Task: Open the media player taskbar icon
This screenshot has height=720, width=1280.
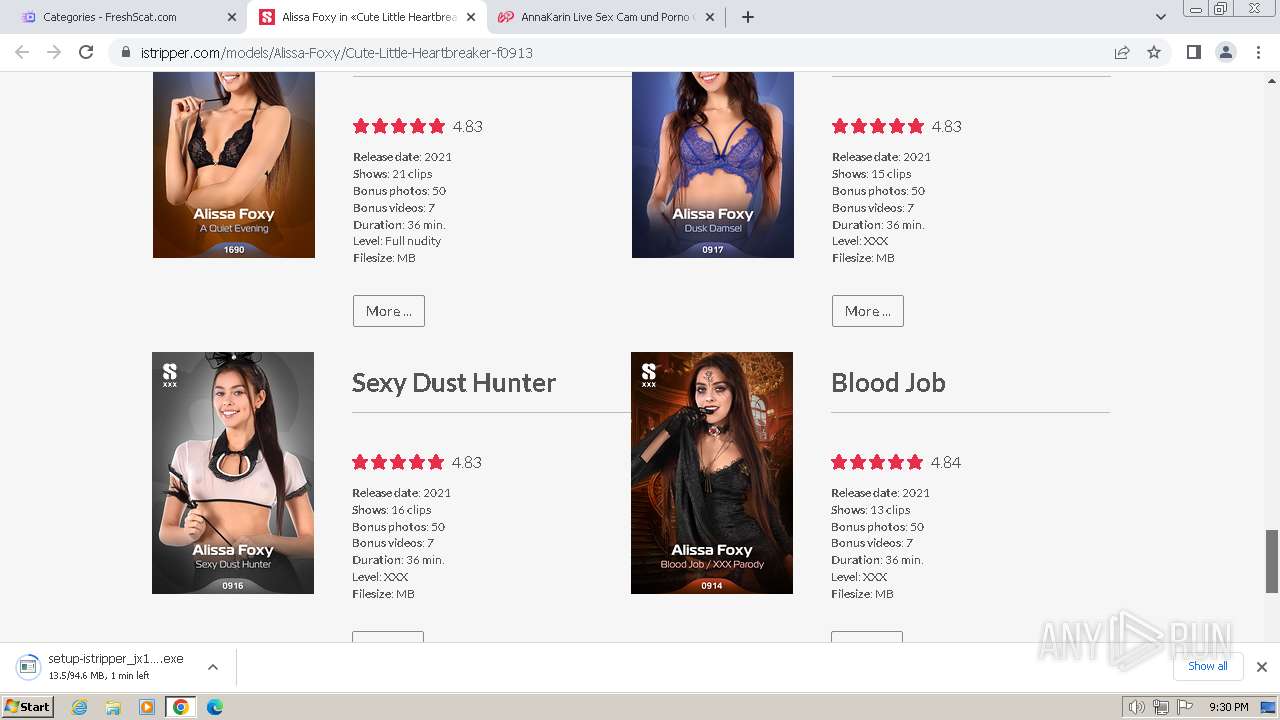Action: (147, 707)
